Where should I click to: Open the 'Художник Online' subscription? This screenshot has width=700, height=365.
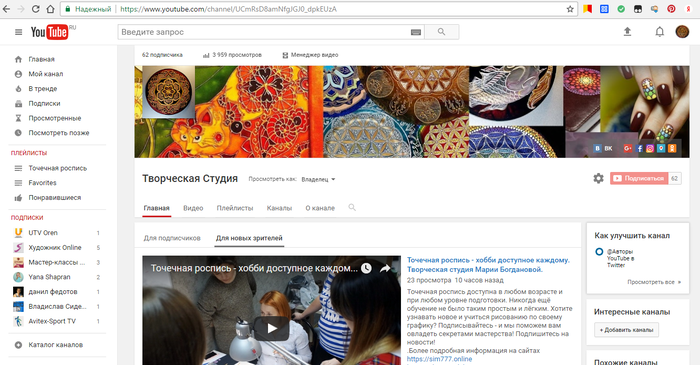pos(54,248)
